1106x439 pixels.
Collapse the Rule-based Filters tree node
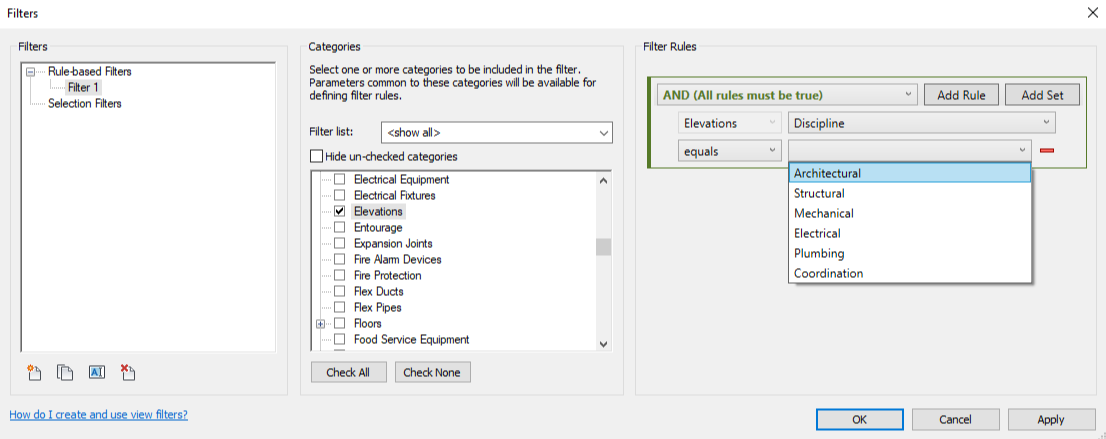click(31, 72)
